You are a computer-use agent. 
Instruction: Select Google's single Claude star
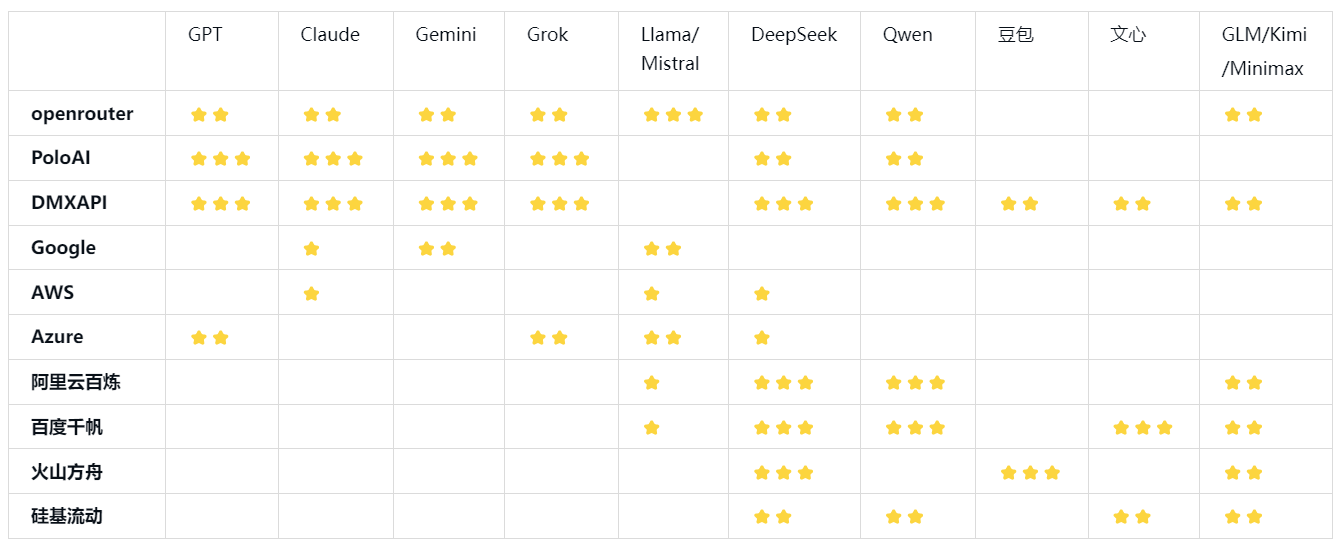tap(311, 249)
